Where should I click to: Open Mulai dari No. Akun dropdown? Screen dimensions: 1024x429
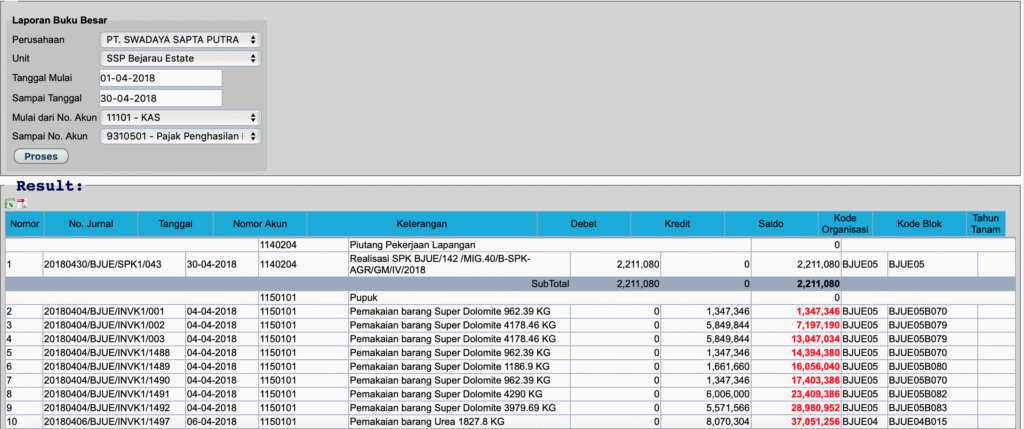(x=180, y=118)
